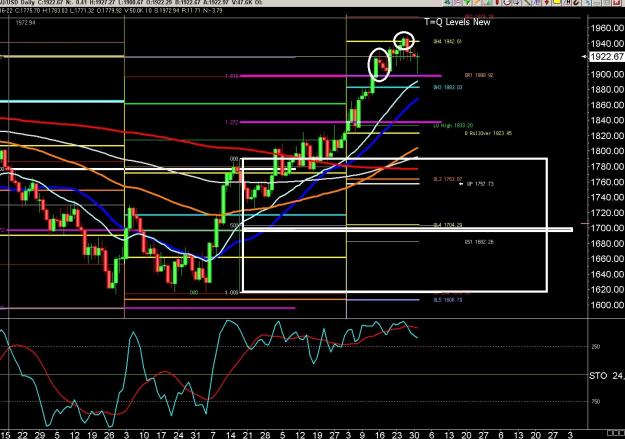This screenshot has height=439, width=625.
Task: Click the 1660.00 price axis label
Action: (607, 258)
